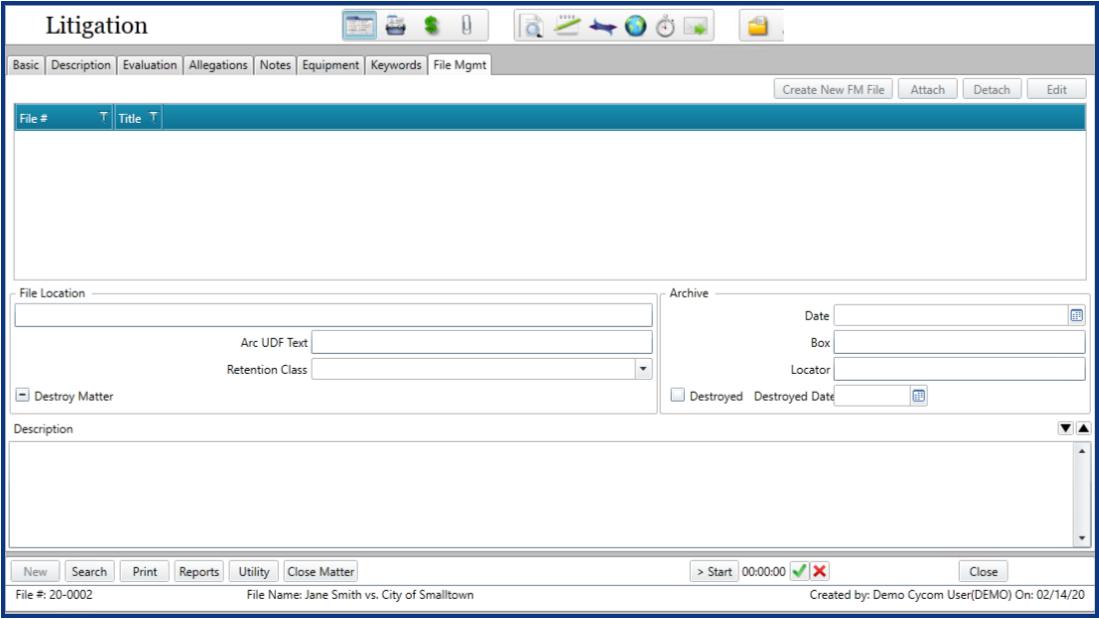1099x619 pixels.
Task: Click the notepad with green pencil icon
Action: pyautogui.click(x=566, y=27)
